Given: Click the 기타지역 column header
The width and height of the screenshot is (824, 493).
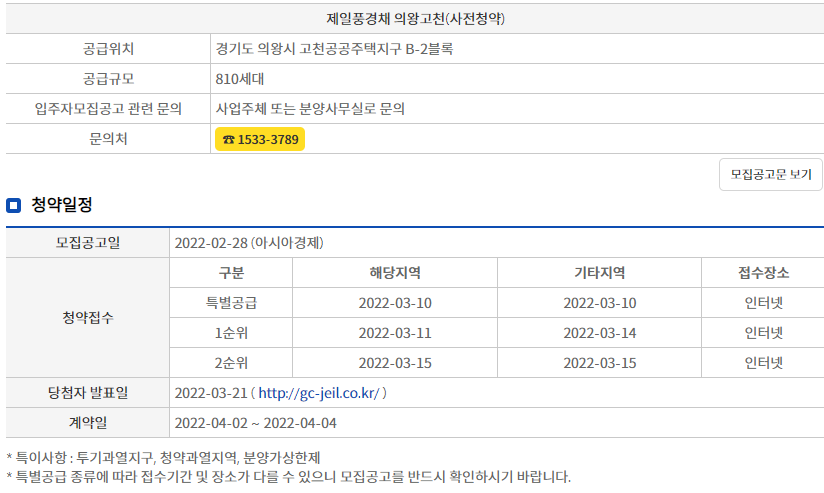Looking at the screenshot, I should [x=600, y=273].
